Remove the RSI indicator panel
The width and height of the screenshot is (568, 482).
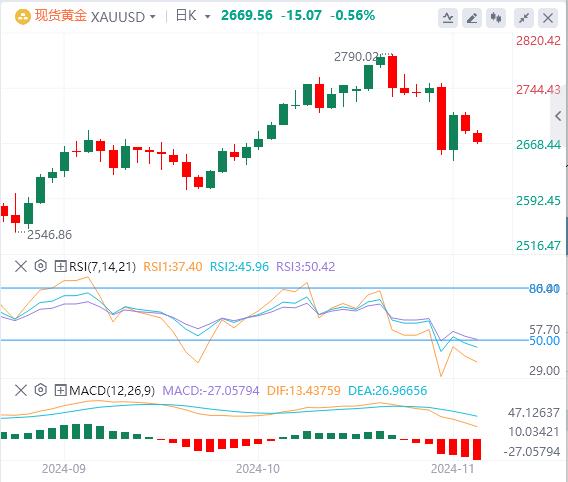click(21, 266)
